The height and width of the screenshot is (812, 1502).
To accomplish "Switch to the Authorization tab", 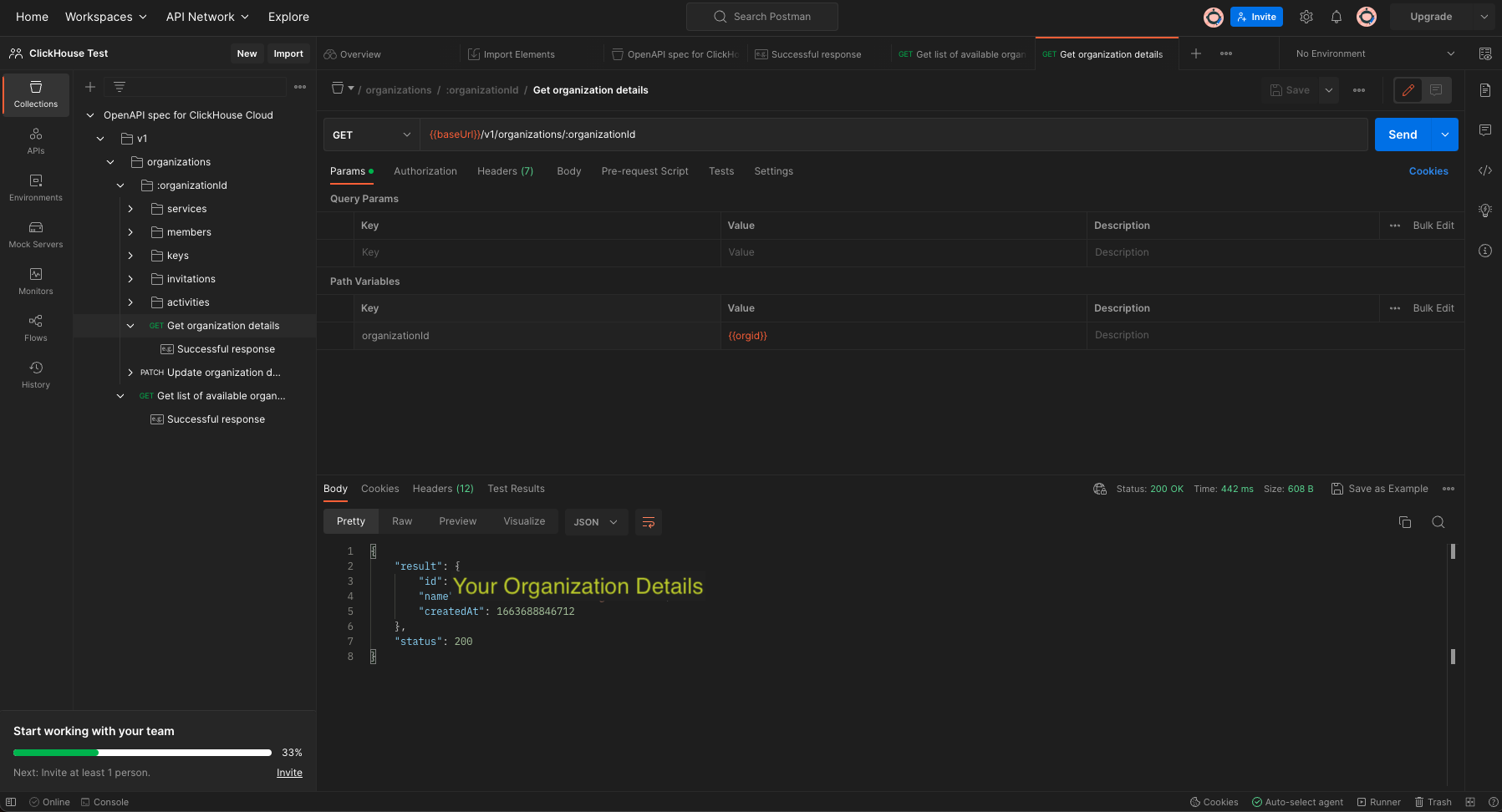I will pos(425,171).
